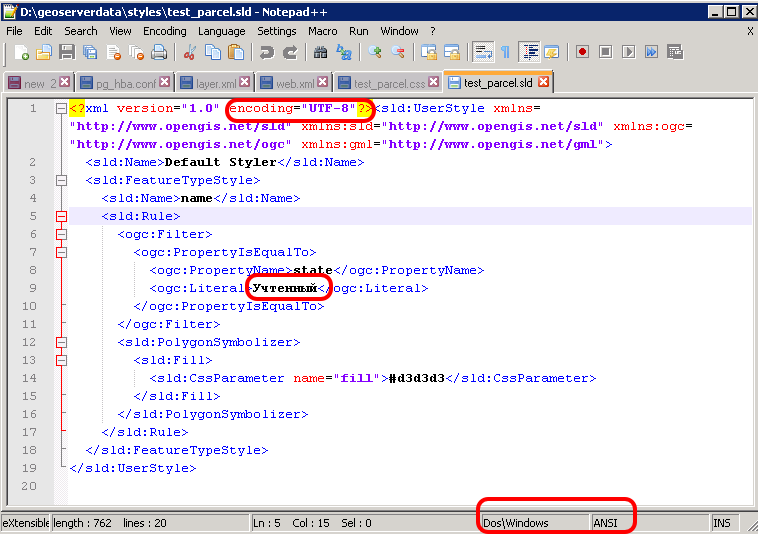Close the pg_hba.conf tab

[165, 82]
